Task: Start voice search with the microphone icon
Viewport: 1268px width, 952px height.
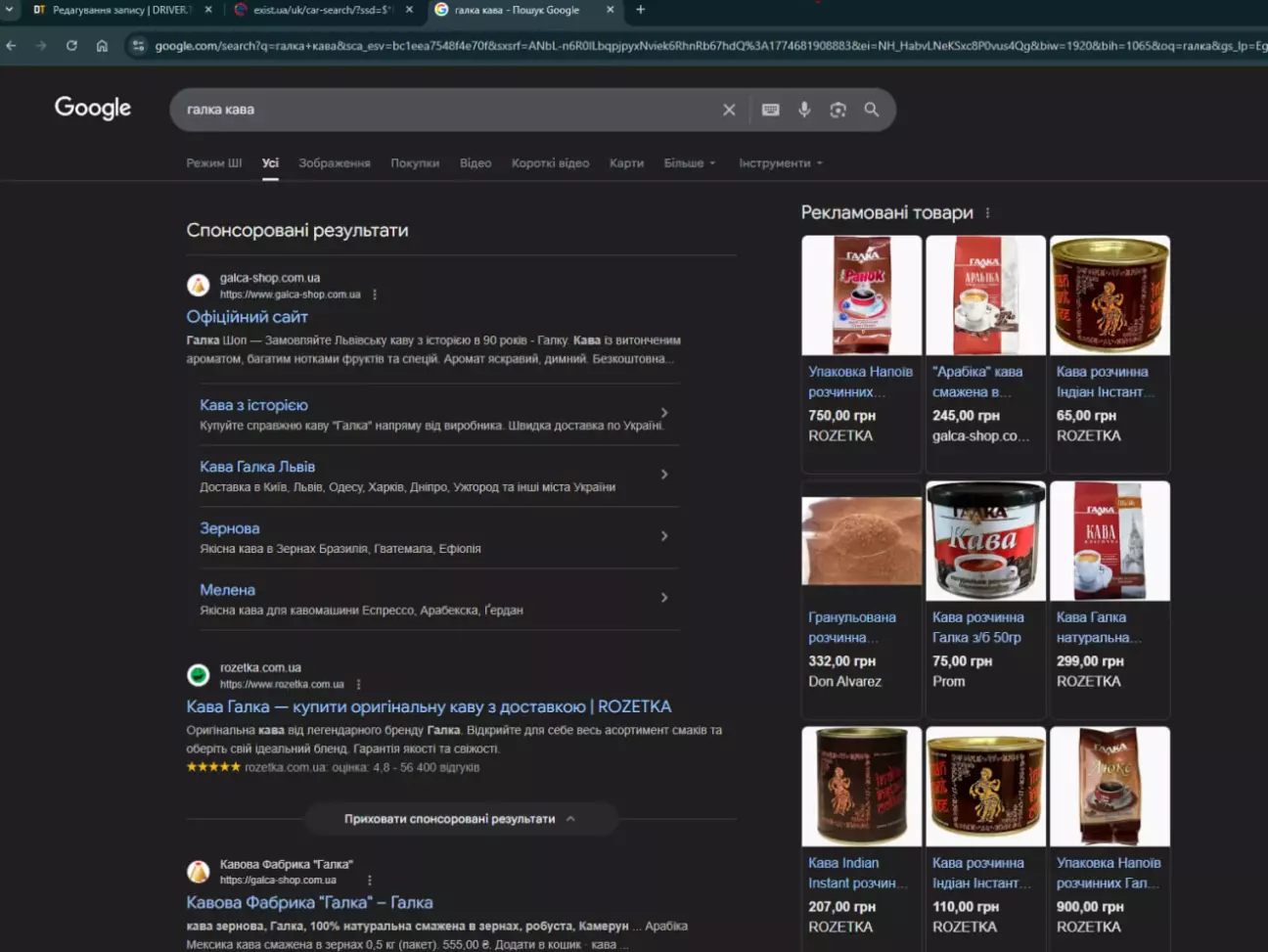Action: click(x=804, y=110)
